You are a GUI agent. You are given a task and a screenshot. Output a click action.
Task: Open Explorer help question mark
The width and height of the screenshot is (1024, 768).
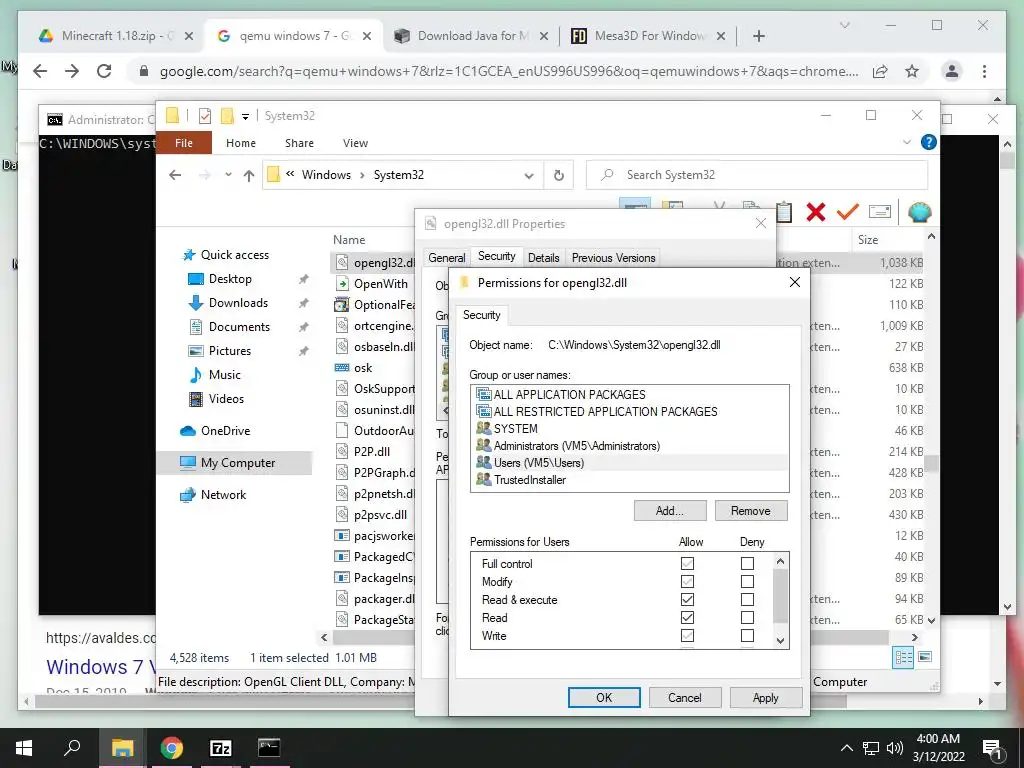click(x=928, y=142)
